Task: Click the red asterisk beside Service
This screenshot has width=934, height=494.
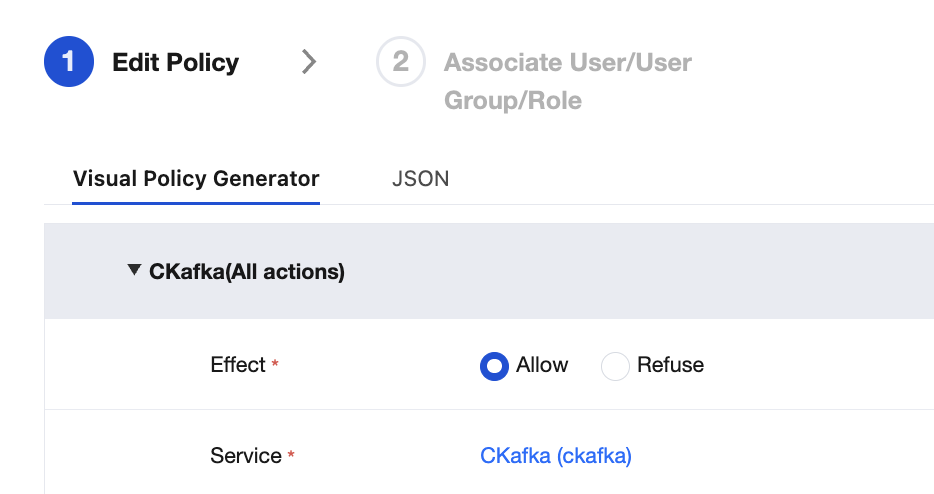Action: point(291,457)
